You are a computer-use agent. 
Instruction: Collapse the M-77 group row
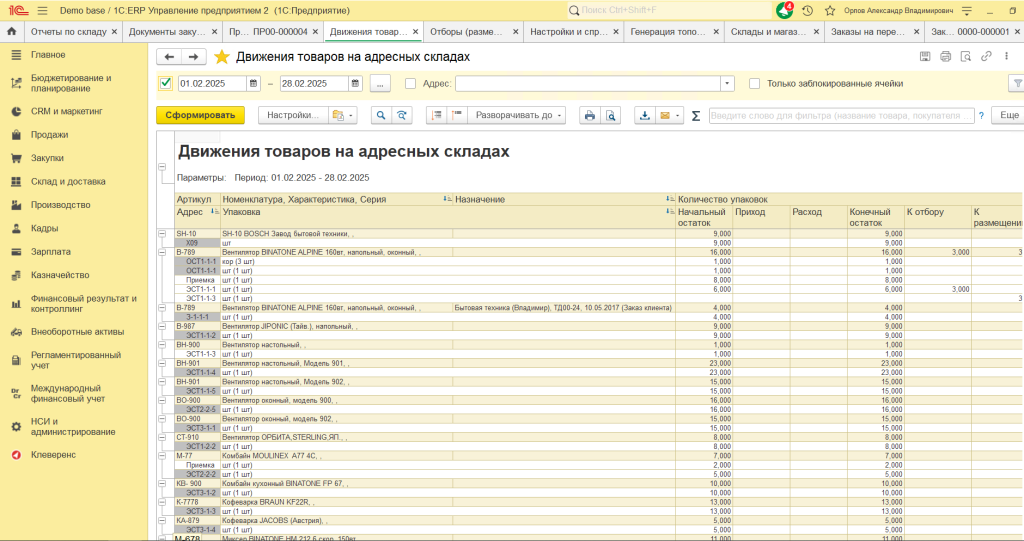(x=162, y=455)
